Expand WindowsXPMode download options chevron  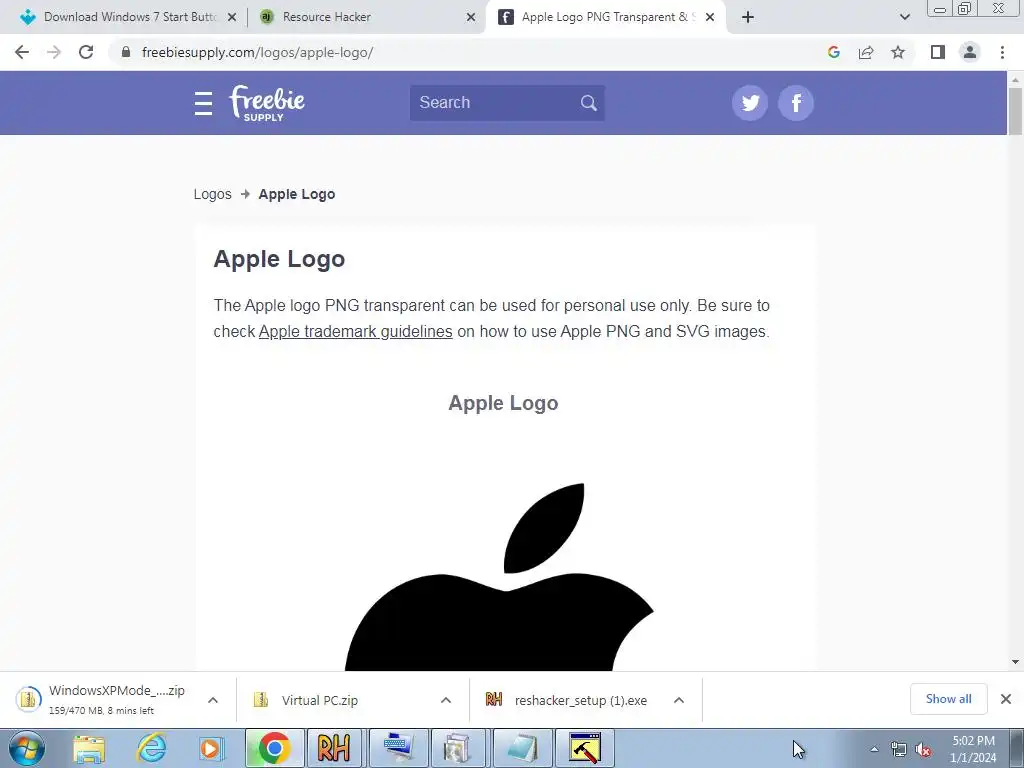[213, 700]
